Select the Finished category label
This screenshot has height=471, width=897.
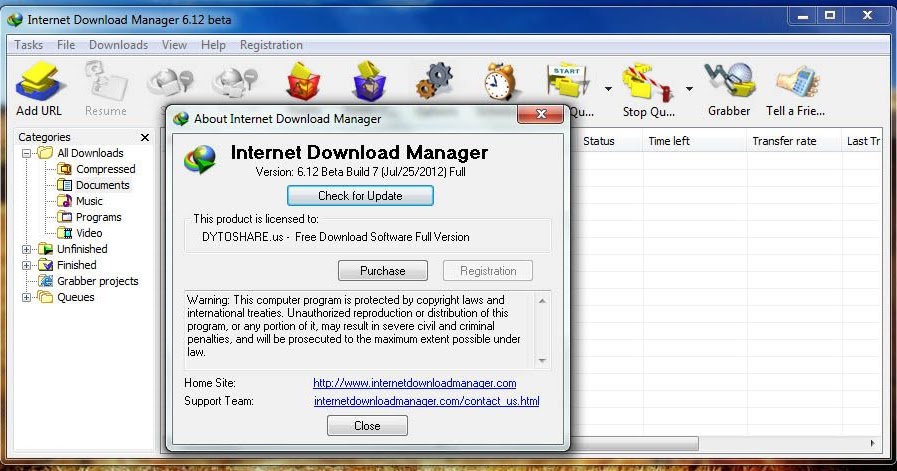coord(77,265)
